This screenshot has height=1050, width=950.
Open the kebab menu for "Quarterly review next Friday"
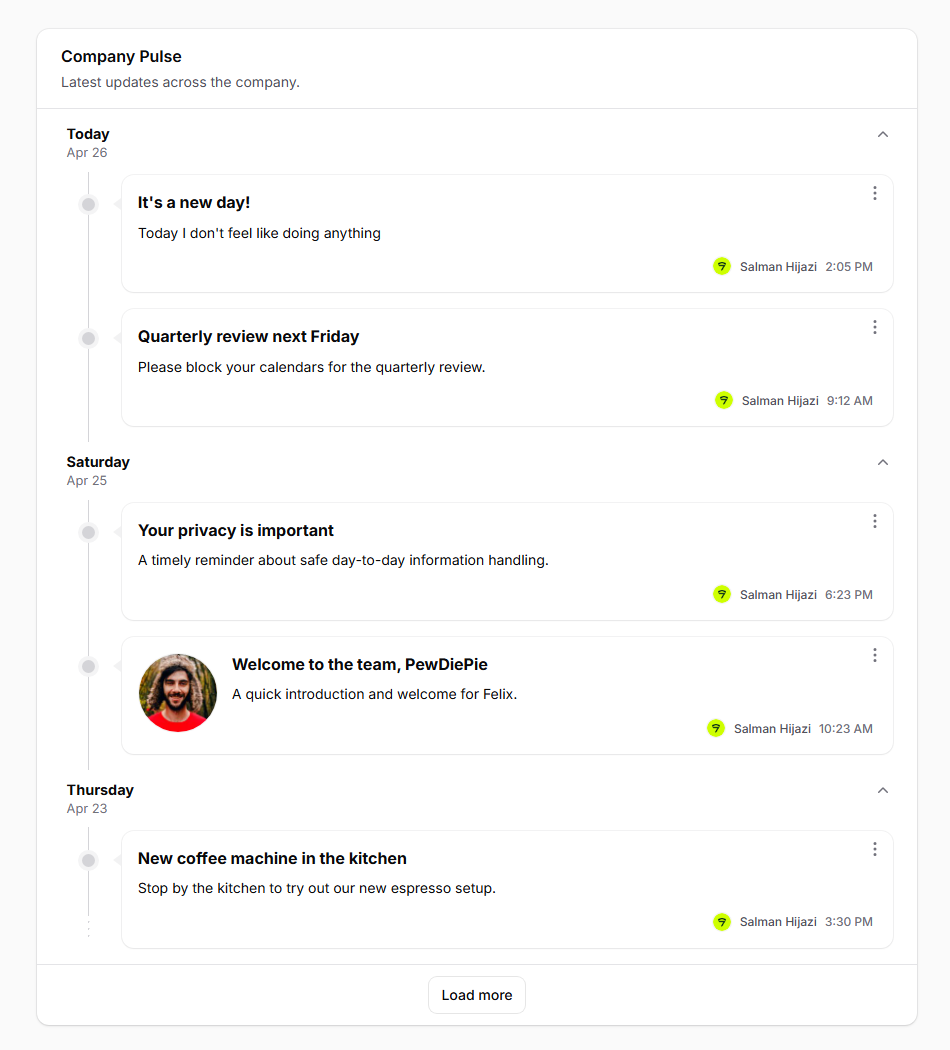pos(875,327)
